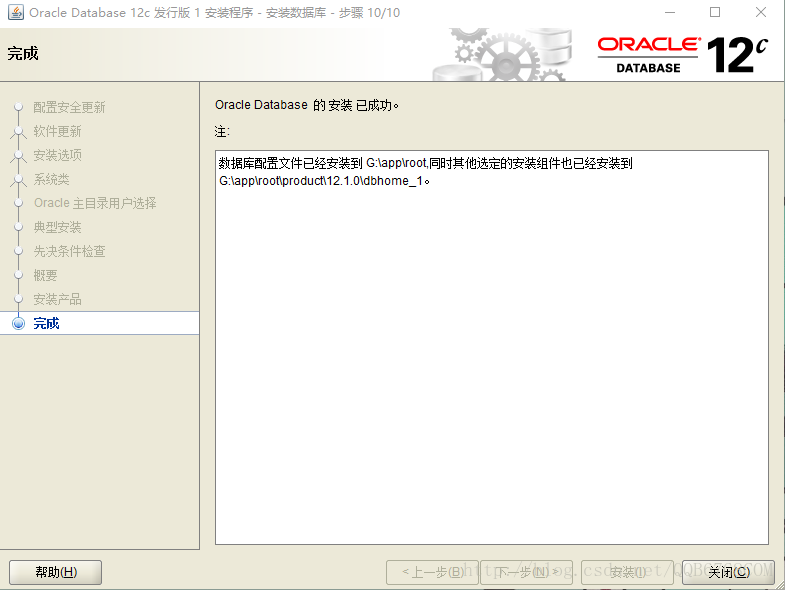Select the 安装产品 step
Screen dimensions: 785x590
click(x=57, y=300)
